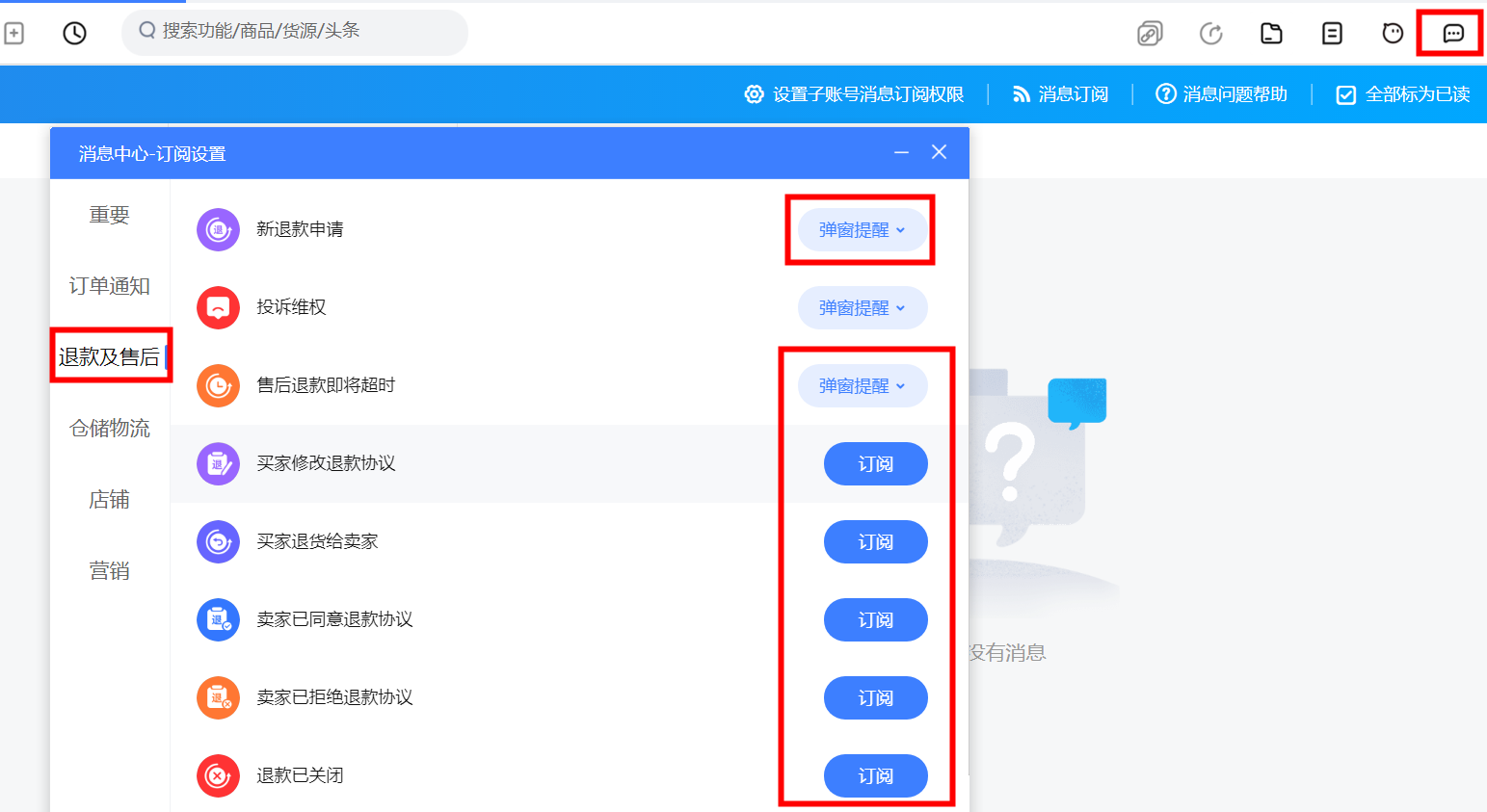This screenshot has width=1487, height=812.
Task: Click the question mark help icon
Action: [x=1166, y=93]
